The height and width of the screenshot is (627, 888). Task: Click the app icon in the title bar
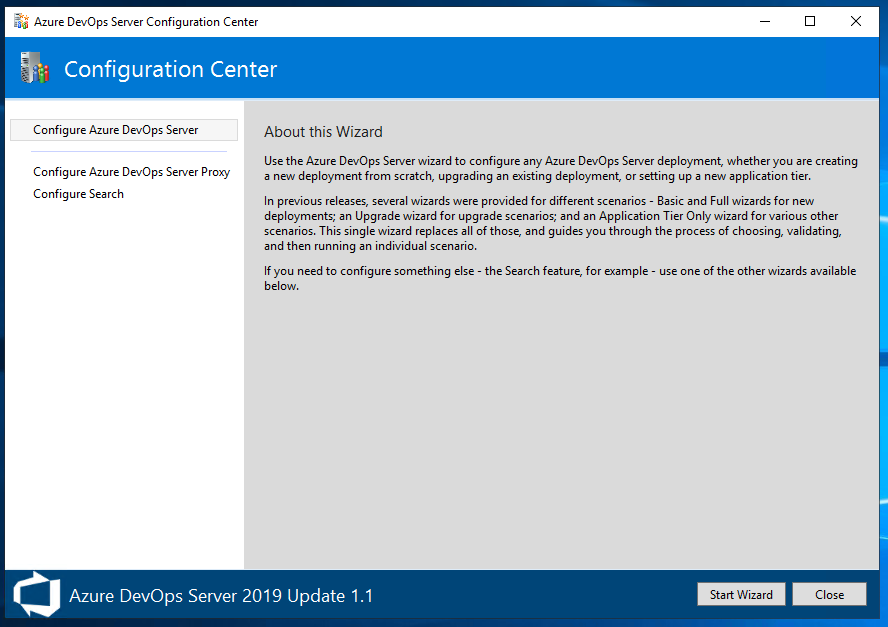[21, 22]
